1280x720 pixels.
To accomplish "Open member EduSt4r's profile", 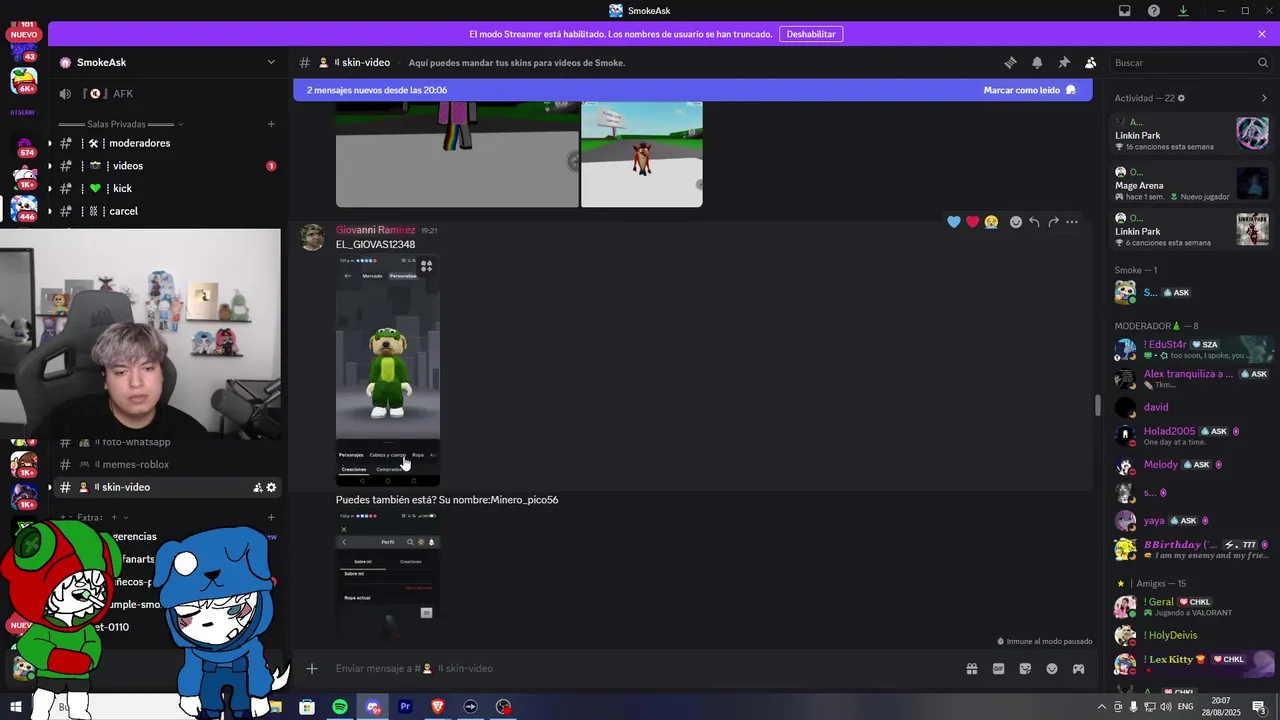I will click(1192, 349).
